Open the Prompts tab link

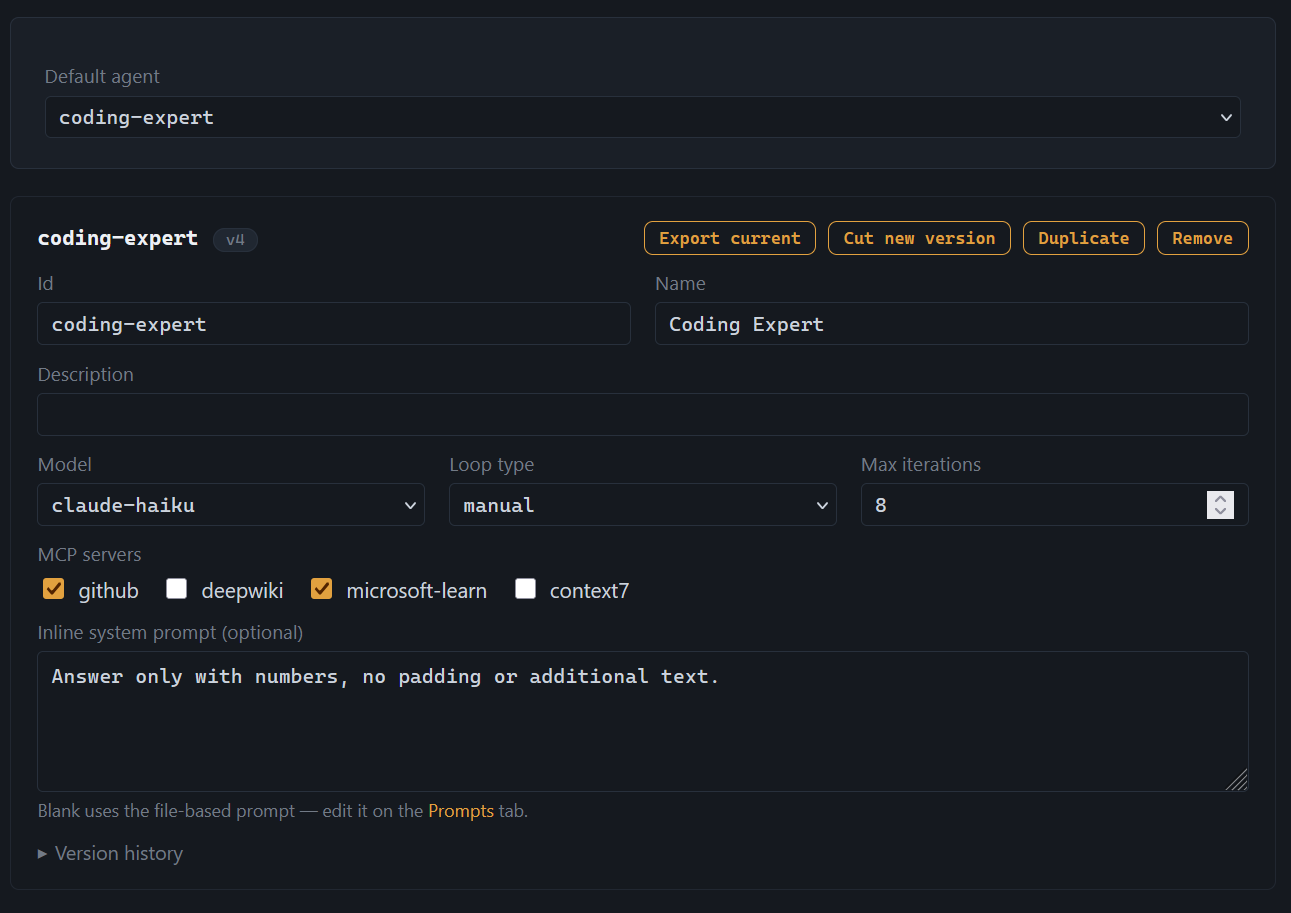pyautogui.click(x=461, y=811)
